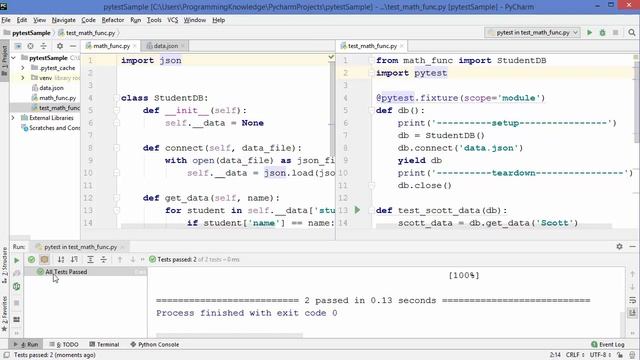The width and height of the screenshot is (640, 360).
Task: Open the VCS menu
Action: (173, 20)
